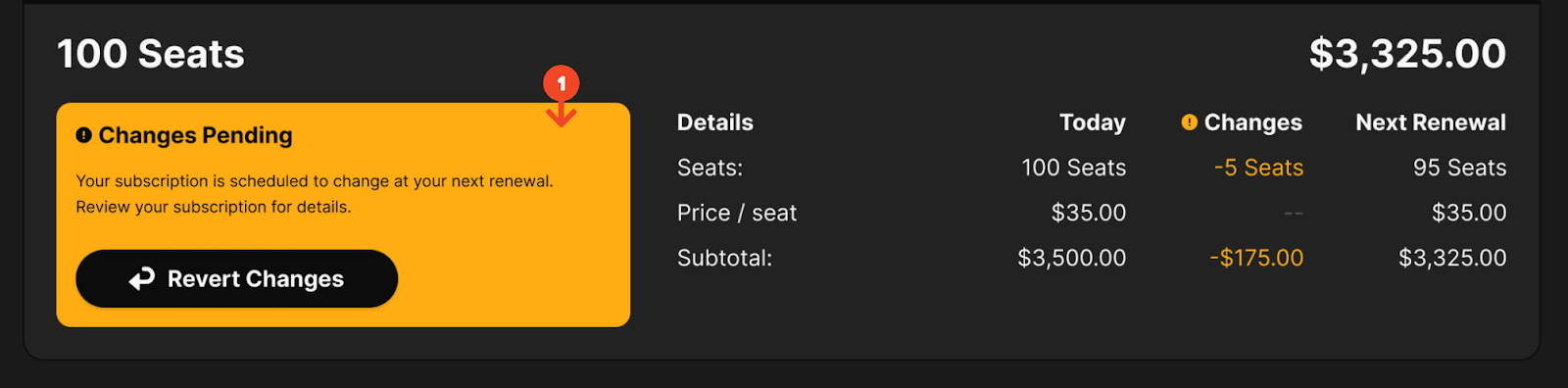Click the -$175.00 subtotal change

1256,258
